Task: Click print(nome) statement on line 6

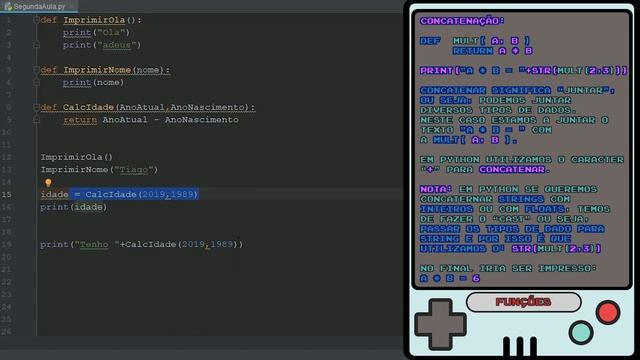Action: (93, 82)
